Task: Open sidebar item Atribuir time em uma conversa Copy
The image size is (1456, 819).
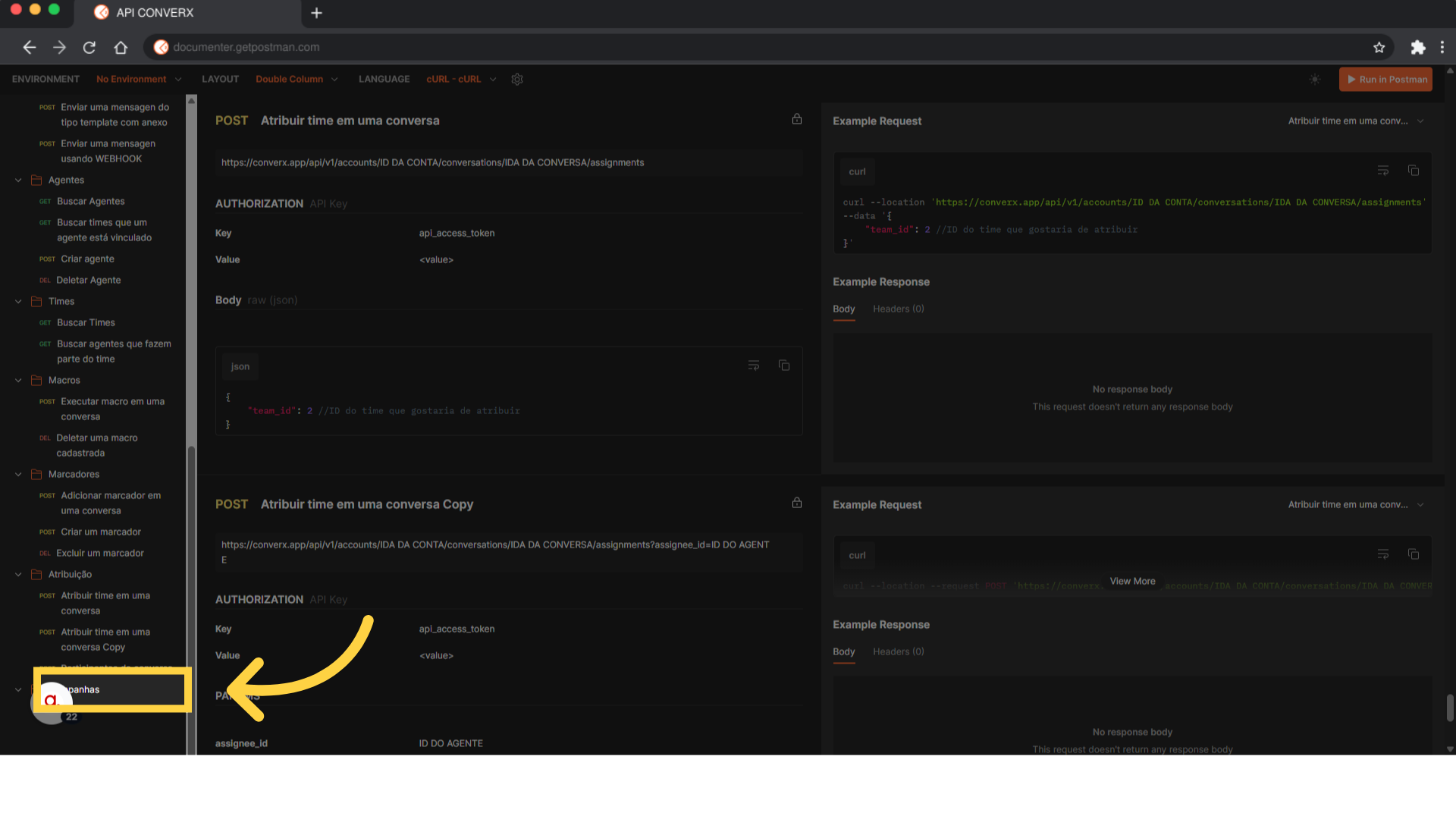Action: pyautogui.click(x=105, y=639)
